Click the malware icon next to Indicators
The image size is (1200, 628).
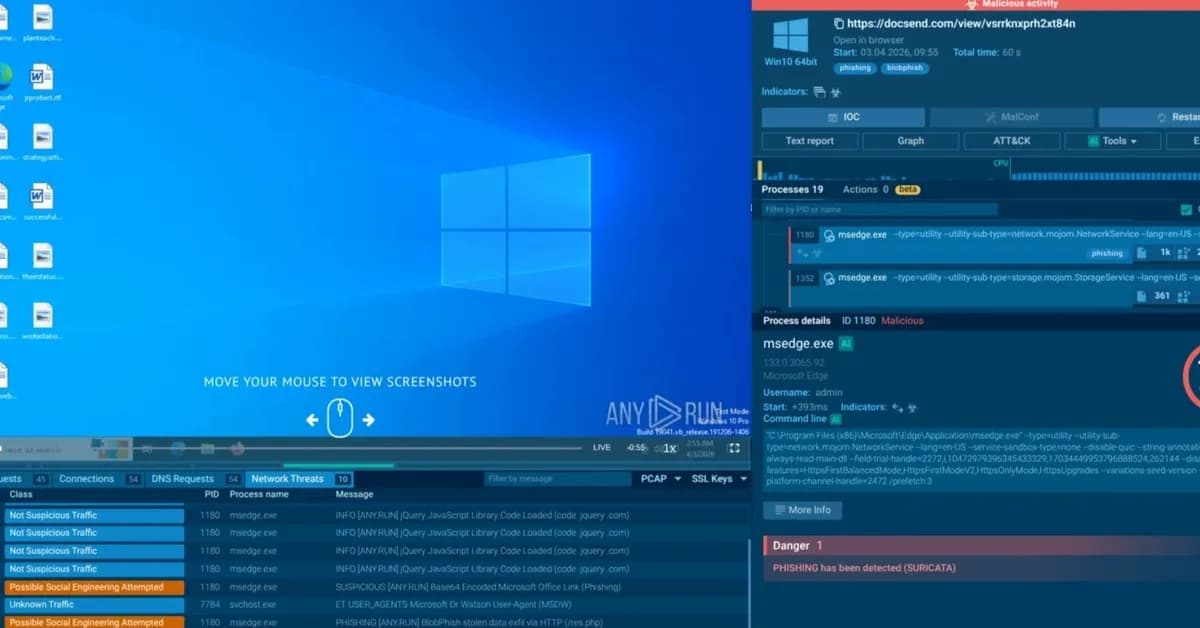tap(836, 91)
